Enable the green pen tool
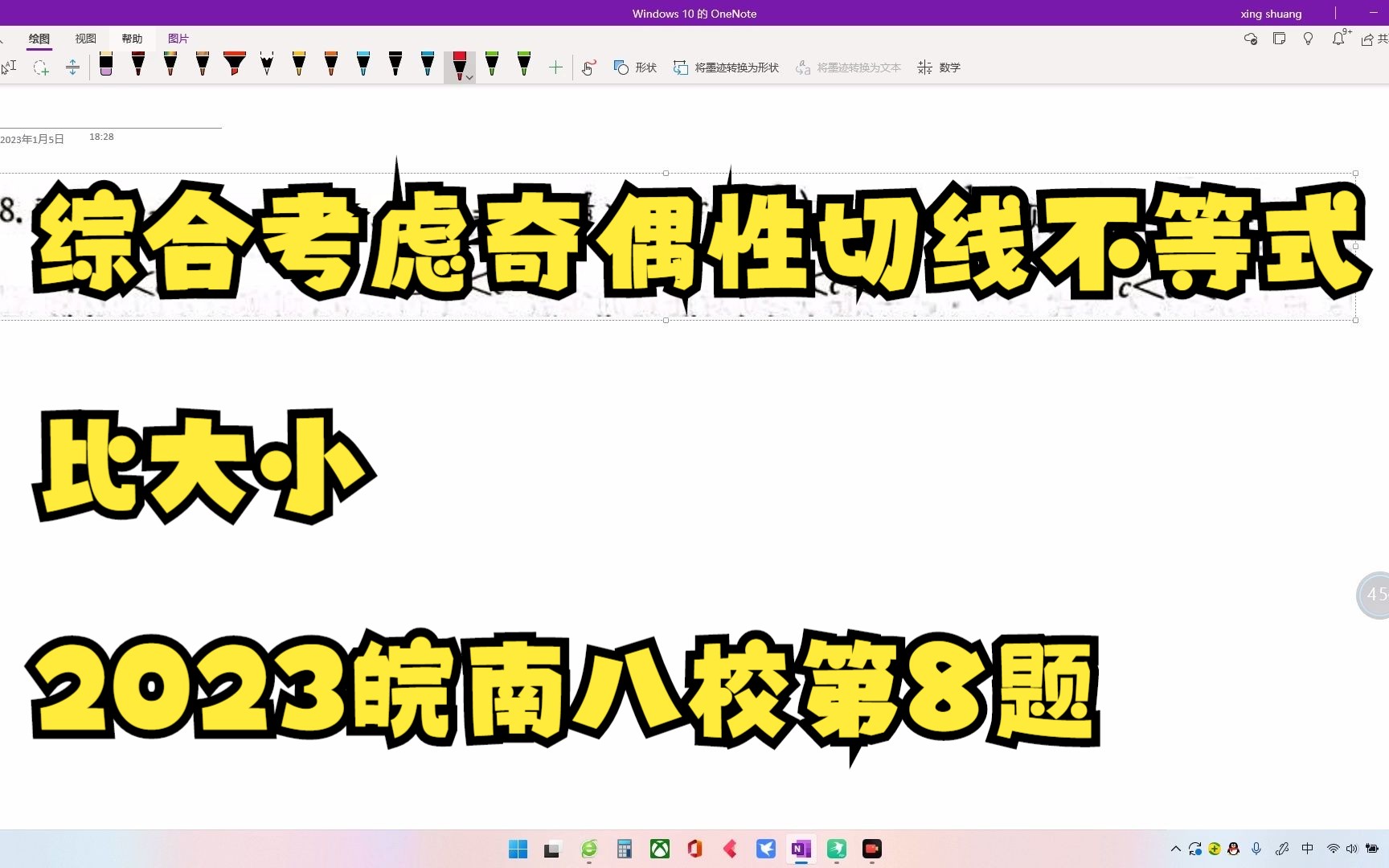The image size is (1389, 868). tap(492, 67)
